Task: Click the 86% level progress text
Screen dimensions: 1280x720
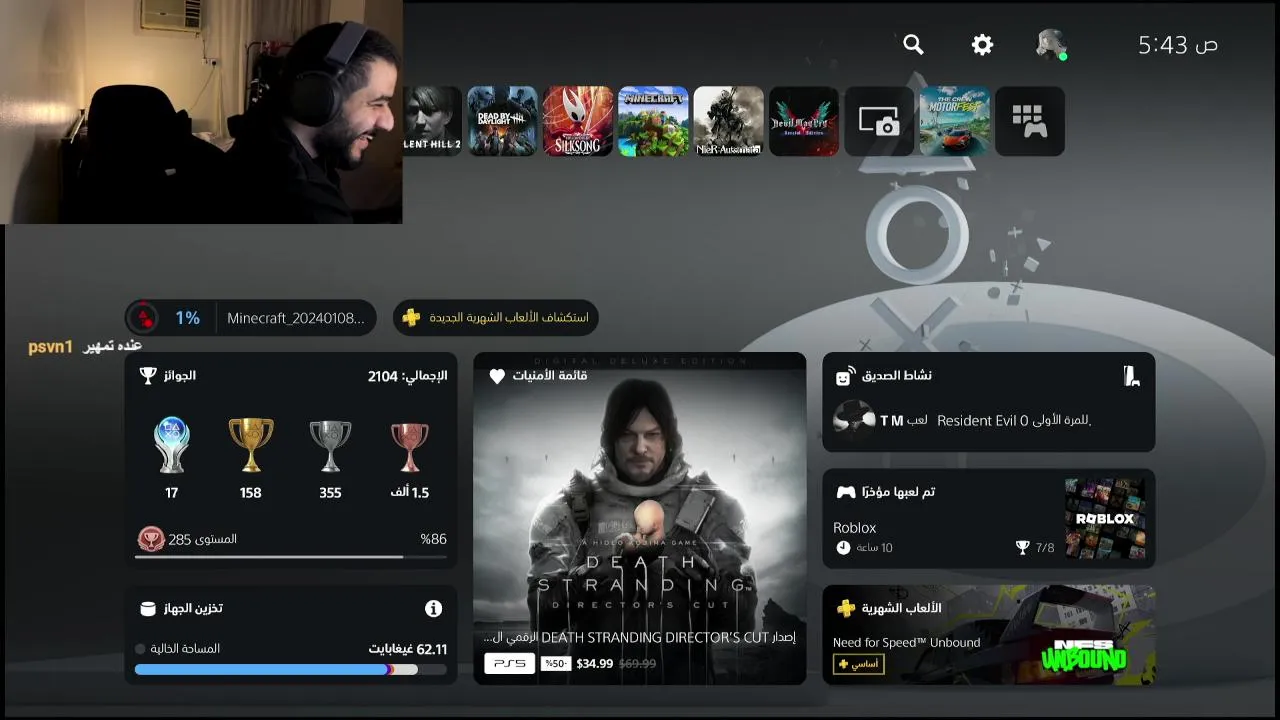Action: point(433,539)
